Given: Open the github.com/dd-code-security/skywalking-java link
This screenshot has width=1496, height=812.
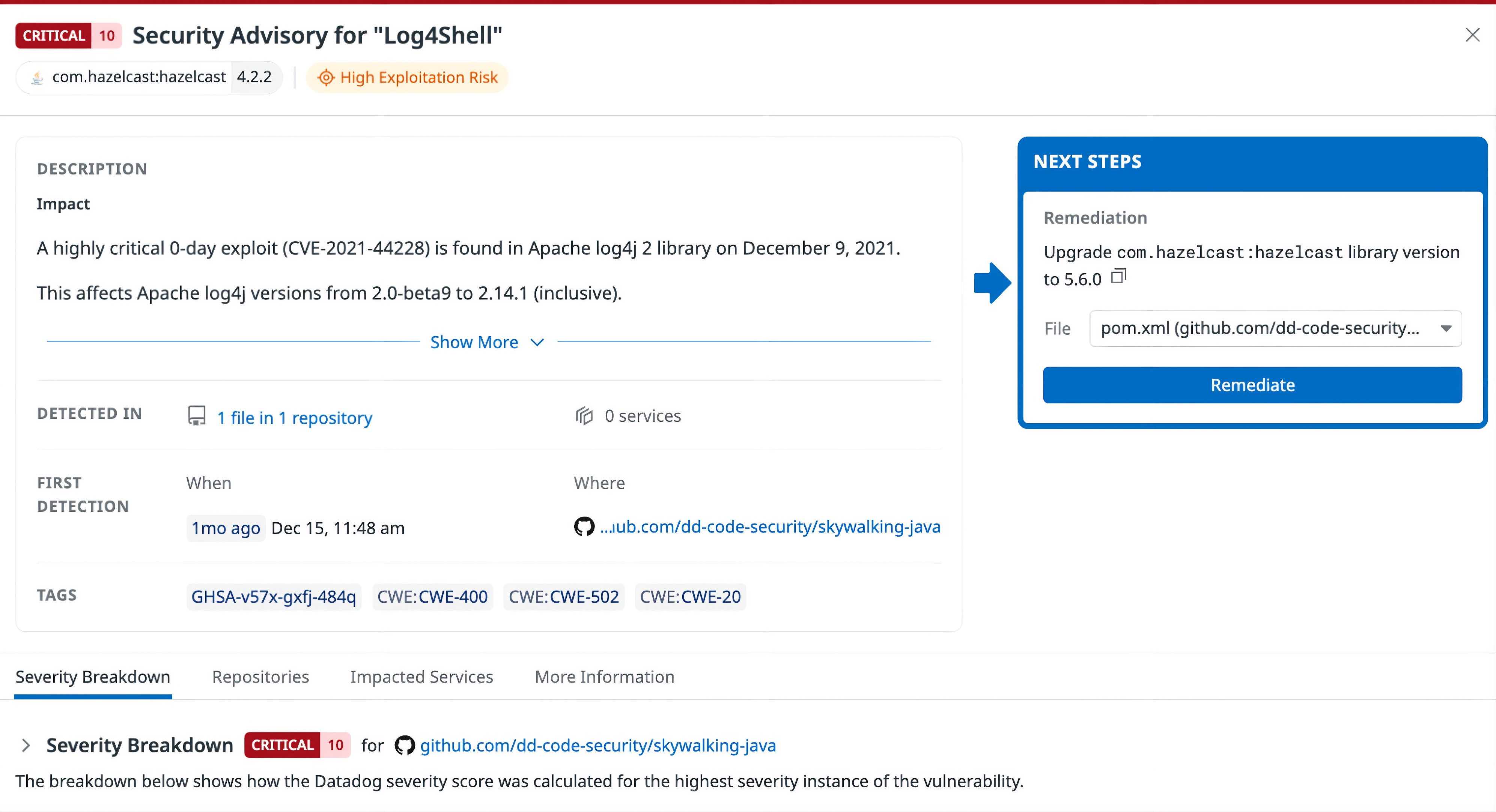Looking at the screenshot, I should coord(598,745).
